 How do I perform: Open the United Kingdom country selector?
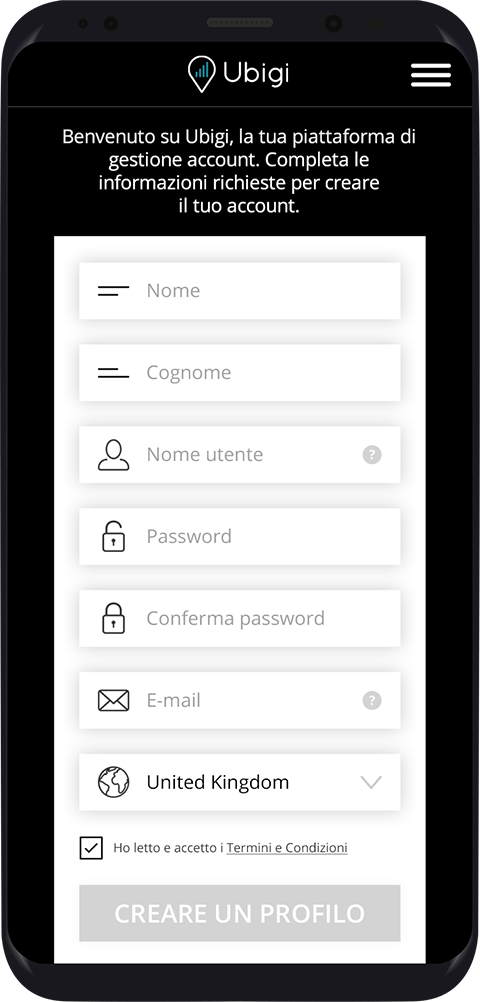coord(240,782)
